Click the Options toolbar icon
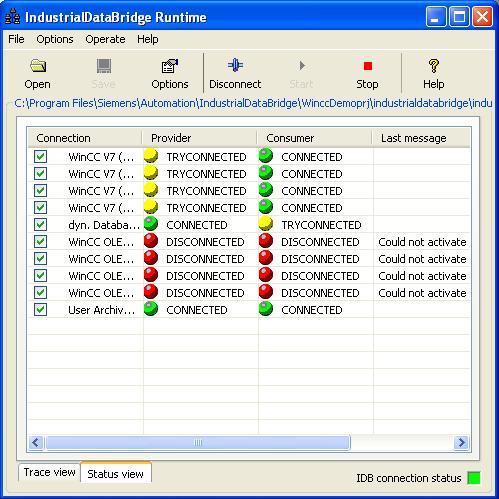 point(170,66)
